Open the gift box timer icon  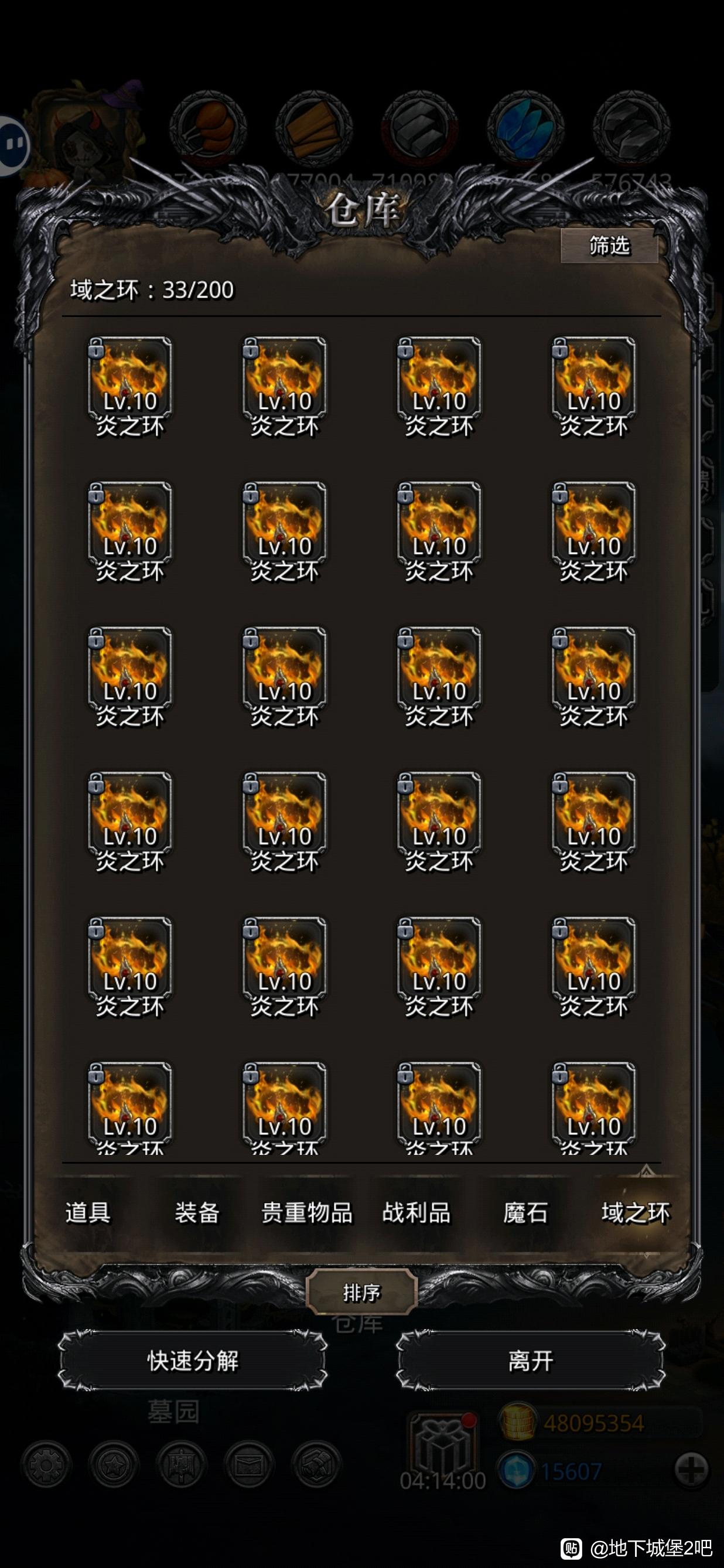click(x=443, y=1444)
